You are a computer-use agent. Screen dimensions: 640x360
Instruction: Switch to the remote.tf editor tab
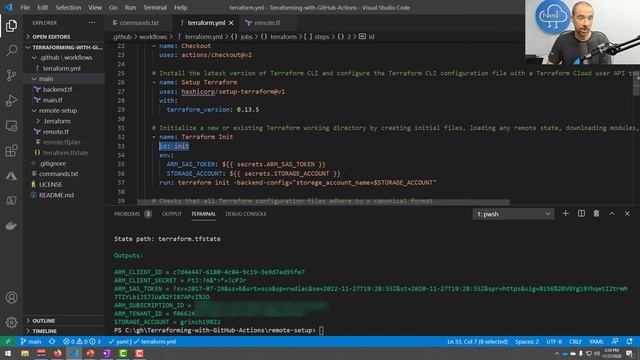coord(267,23)
